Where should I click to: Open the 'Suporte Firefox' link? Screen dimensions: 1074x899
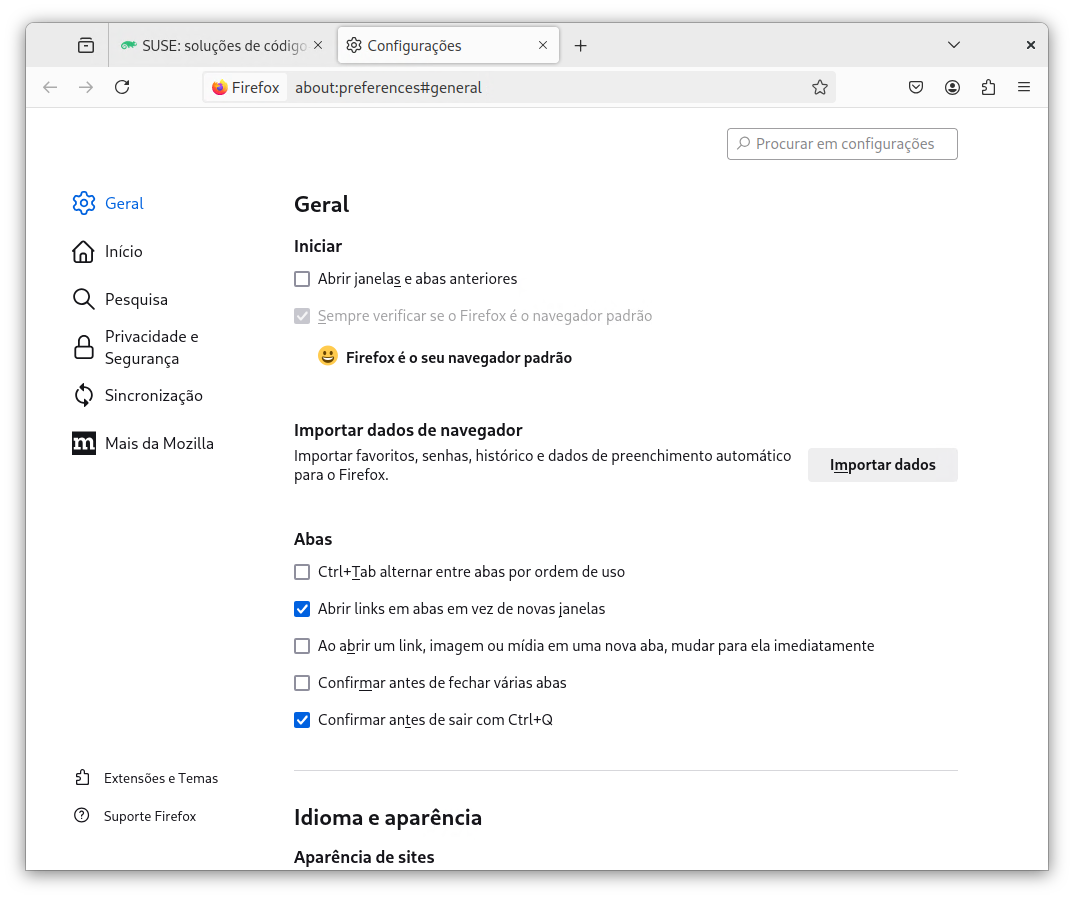pyautogui.click(x=149, y=816)
